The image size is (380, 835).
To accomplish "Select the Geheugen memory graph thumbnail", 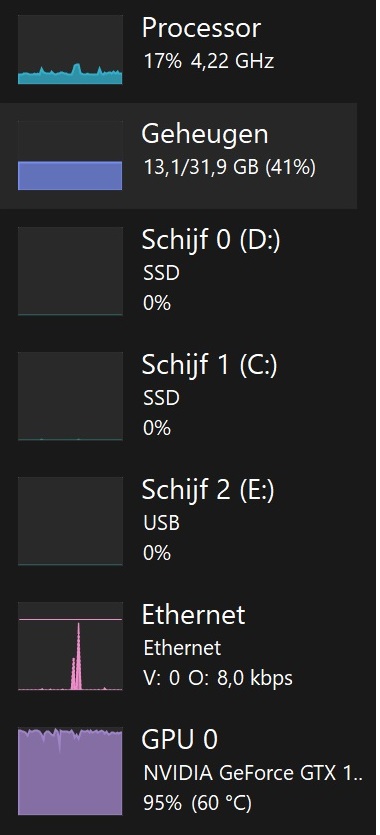I will 70,155.
